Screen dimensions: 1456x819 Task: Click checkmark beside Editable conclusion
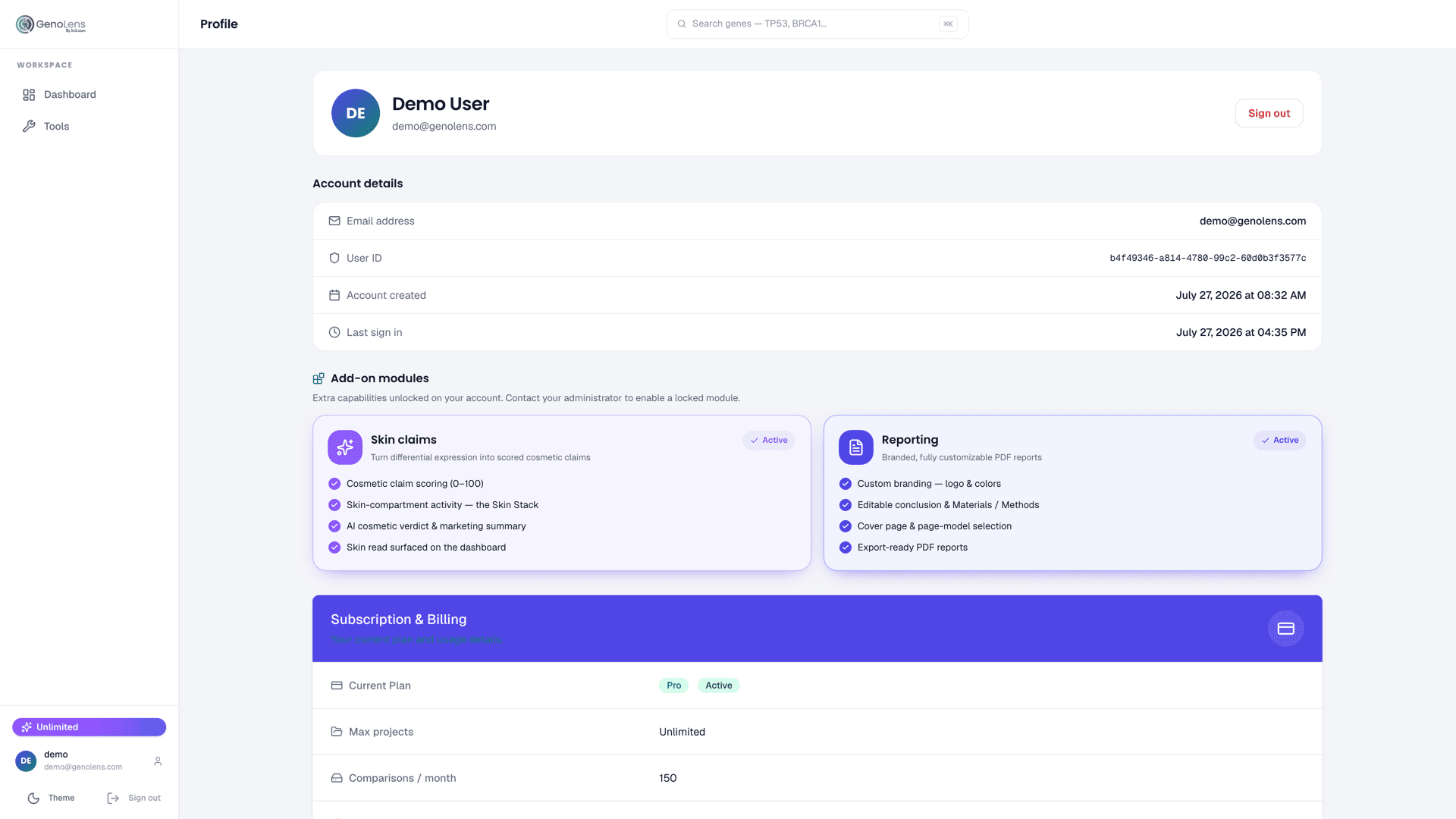[x=846, y=505]
